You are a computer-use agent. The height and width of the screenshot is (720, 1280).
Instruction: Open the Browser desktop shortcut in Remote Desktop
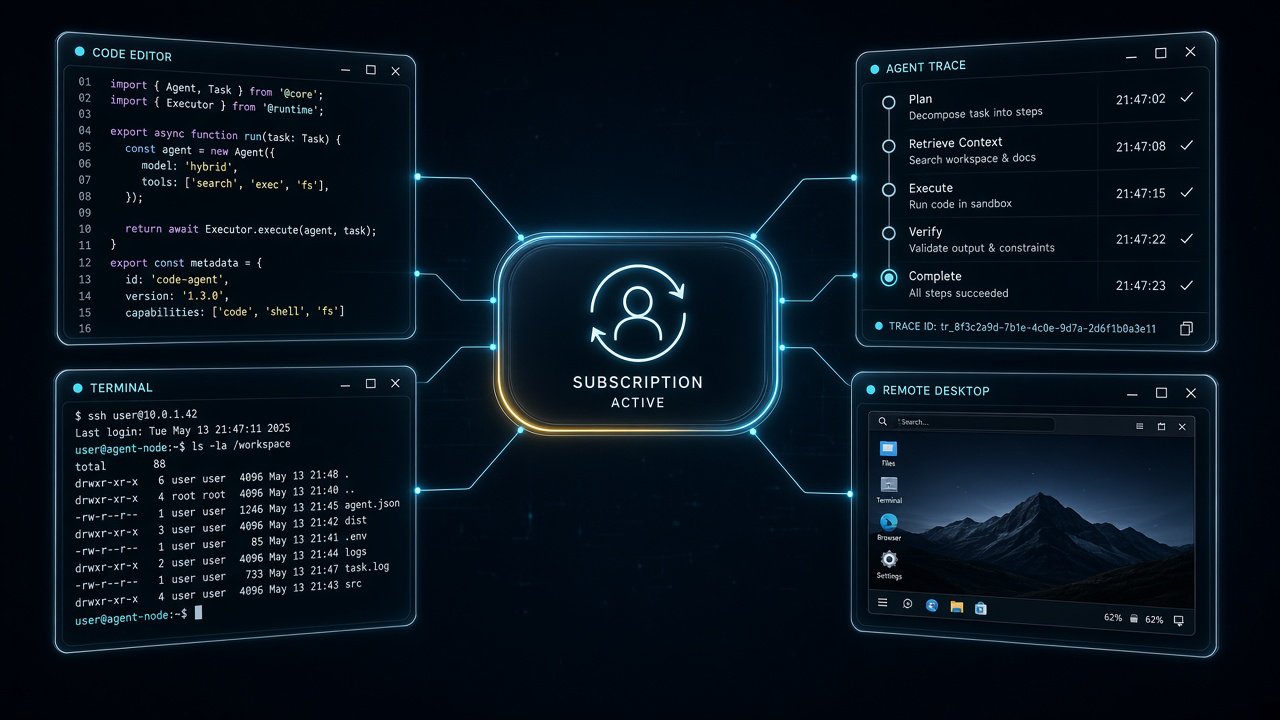click(888, 522)
